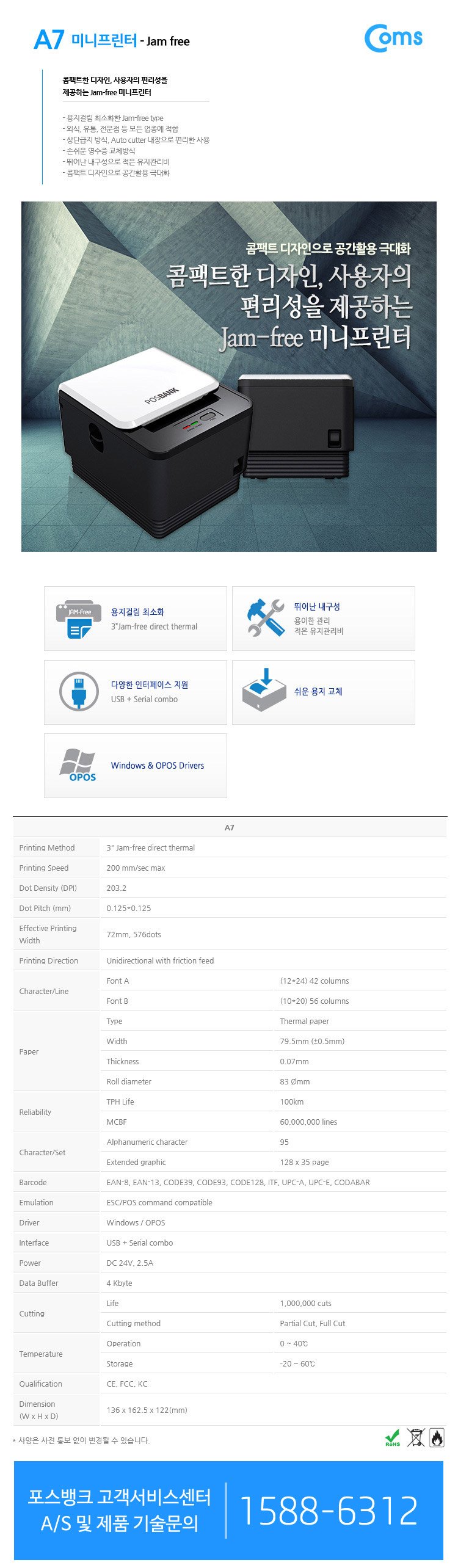Image resolution: width=458 pixels, height=1568 pixels.
Task: Select the '3"Jam-free direct thermal' feature text
Action: [x=154, y=626]
